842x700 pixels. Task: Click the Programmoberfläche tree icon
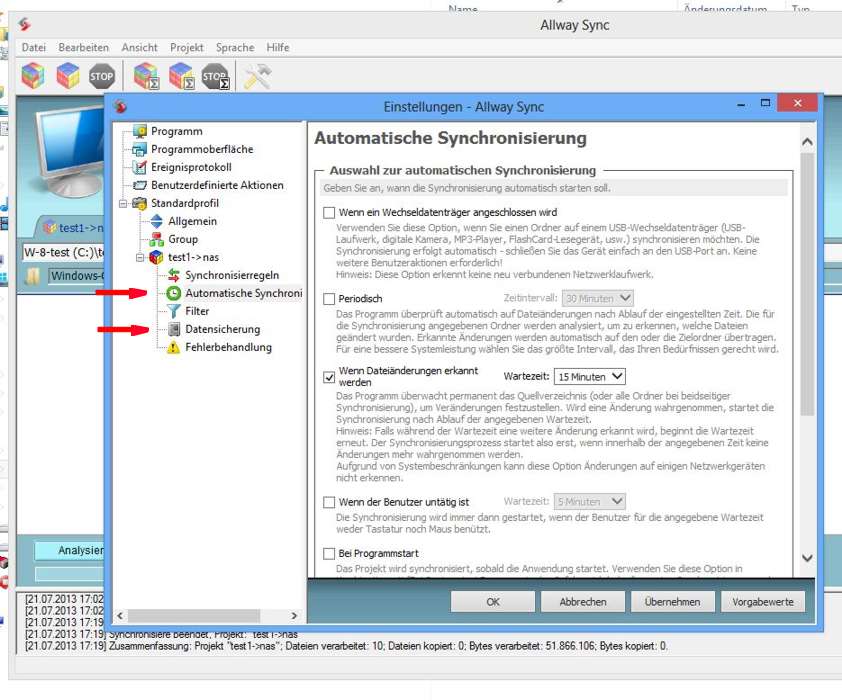click(140, 149)
